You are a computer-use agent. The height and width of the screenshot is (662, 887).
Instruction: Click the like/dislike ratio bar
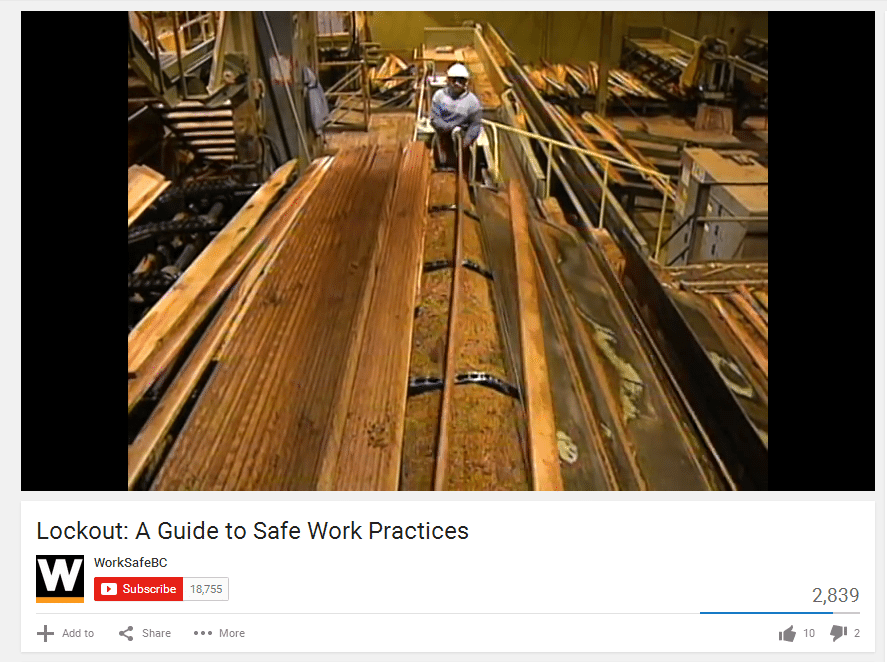(x=780, y=613)
